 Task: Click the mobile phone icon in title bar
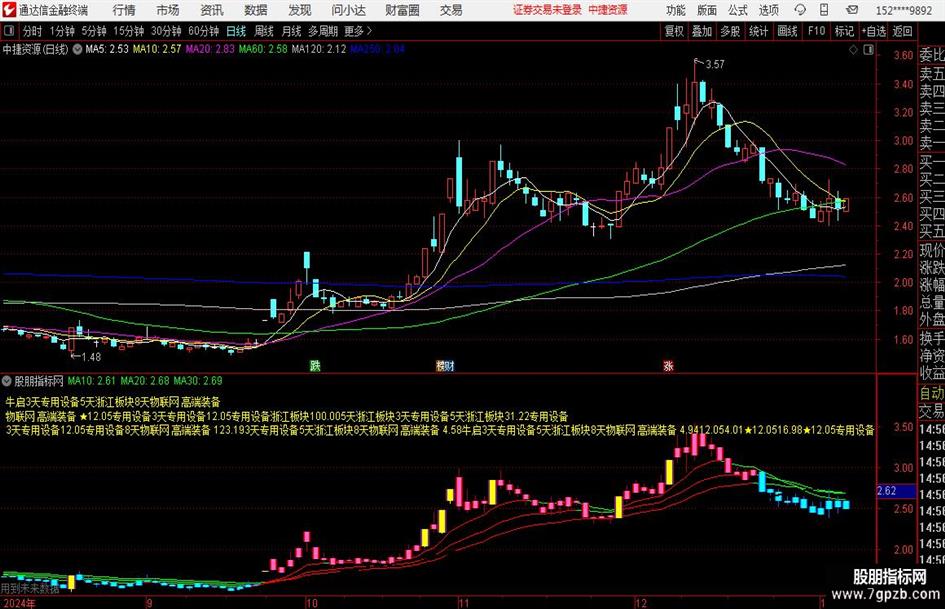coord(824,10)
